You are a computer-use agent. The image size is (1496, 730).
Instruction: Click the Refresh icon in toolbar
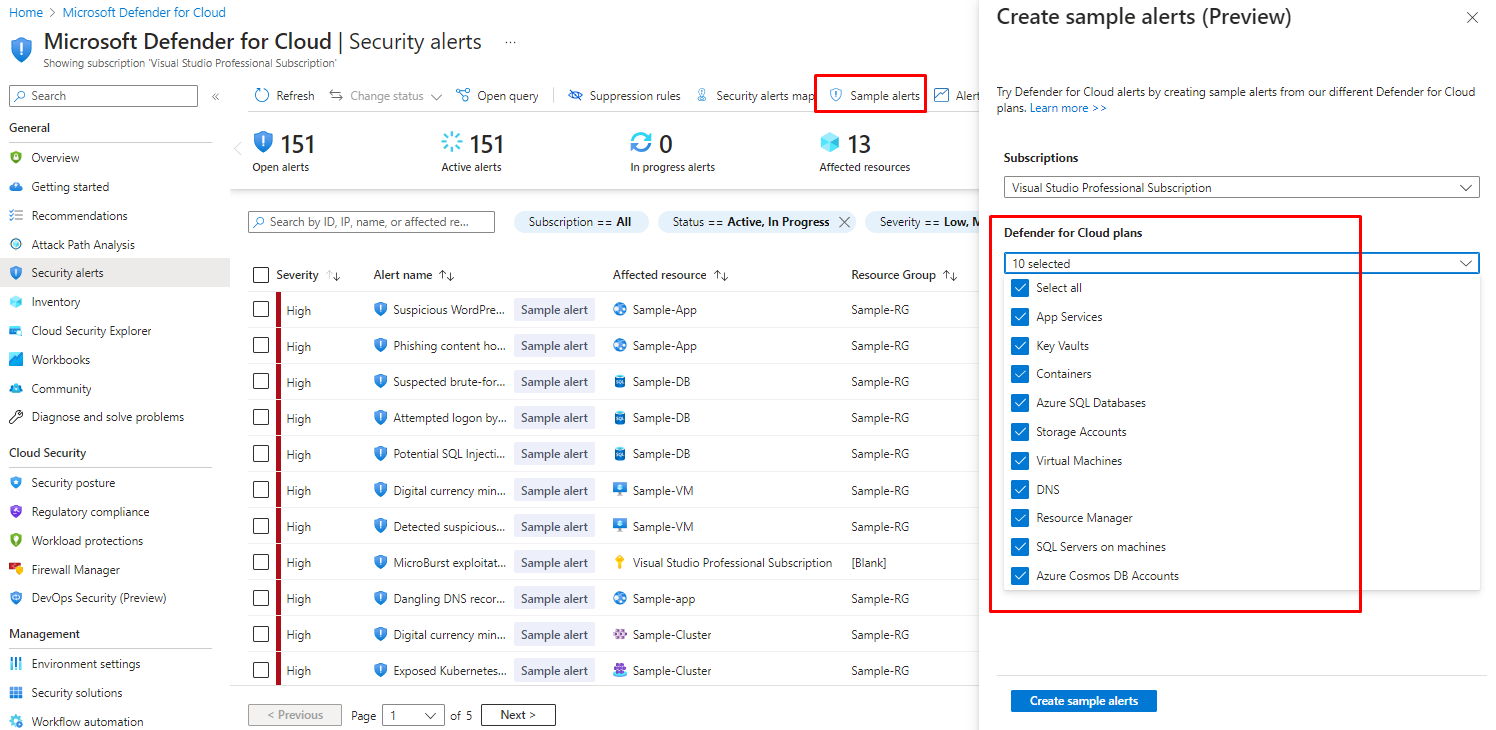point(262,96)
